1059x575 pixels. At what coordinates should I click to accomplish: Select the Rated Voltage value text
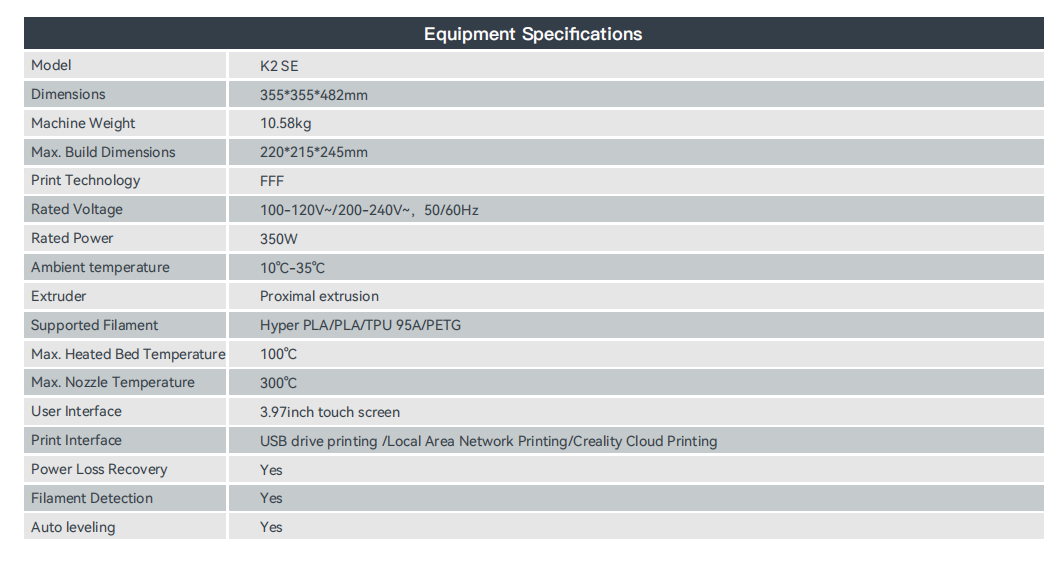click(369, 210)
